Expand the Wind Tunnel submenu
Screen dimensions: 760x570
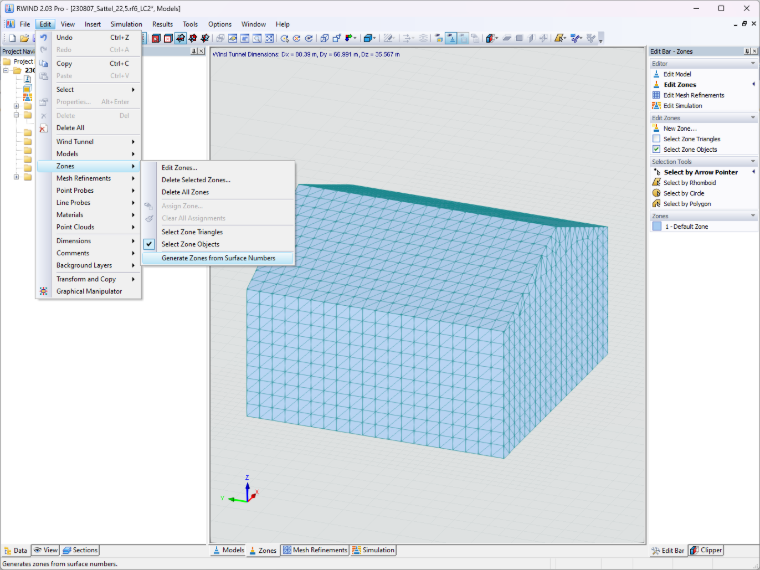(x=89, y=142)
